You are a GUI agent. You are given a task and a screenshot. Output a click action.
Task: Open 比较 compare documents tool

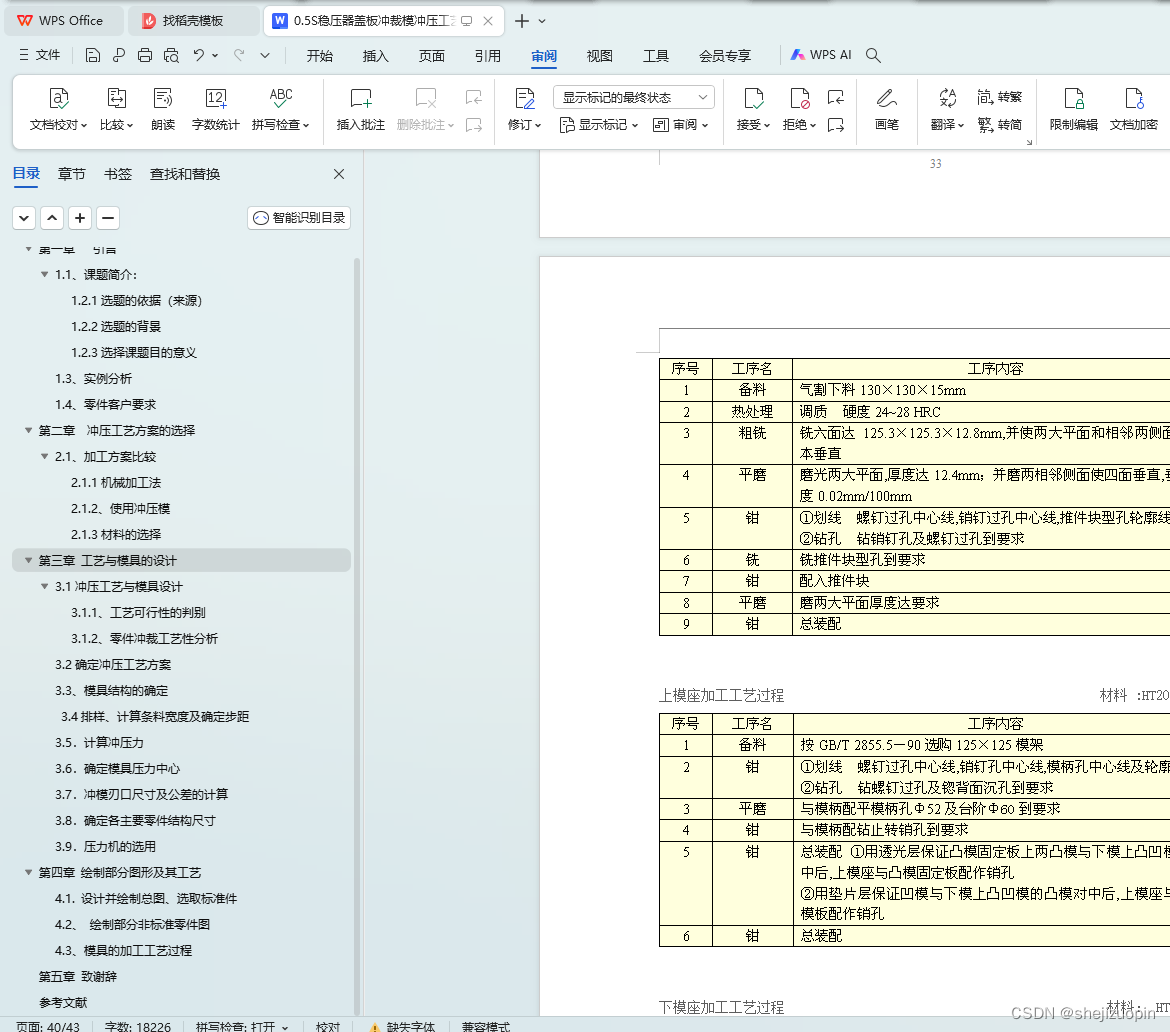(116, 109)
